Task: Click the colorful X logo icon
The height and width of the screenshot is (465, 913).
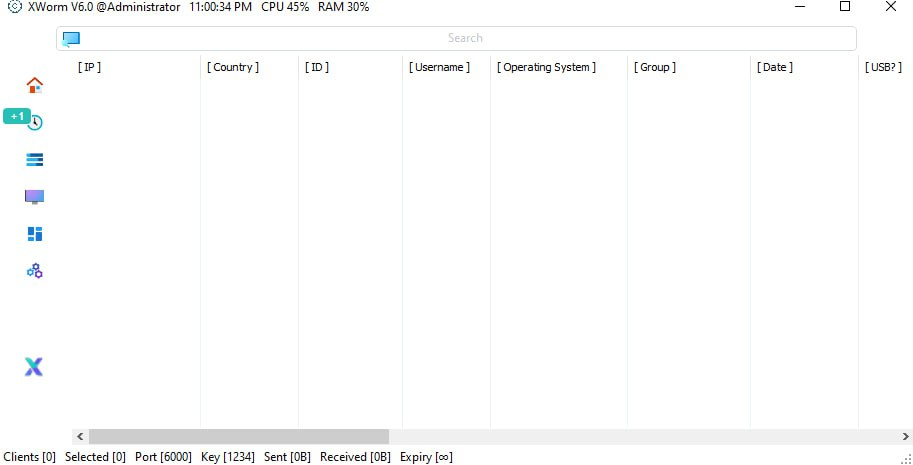Action: 34,367
